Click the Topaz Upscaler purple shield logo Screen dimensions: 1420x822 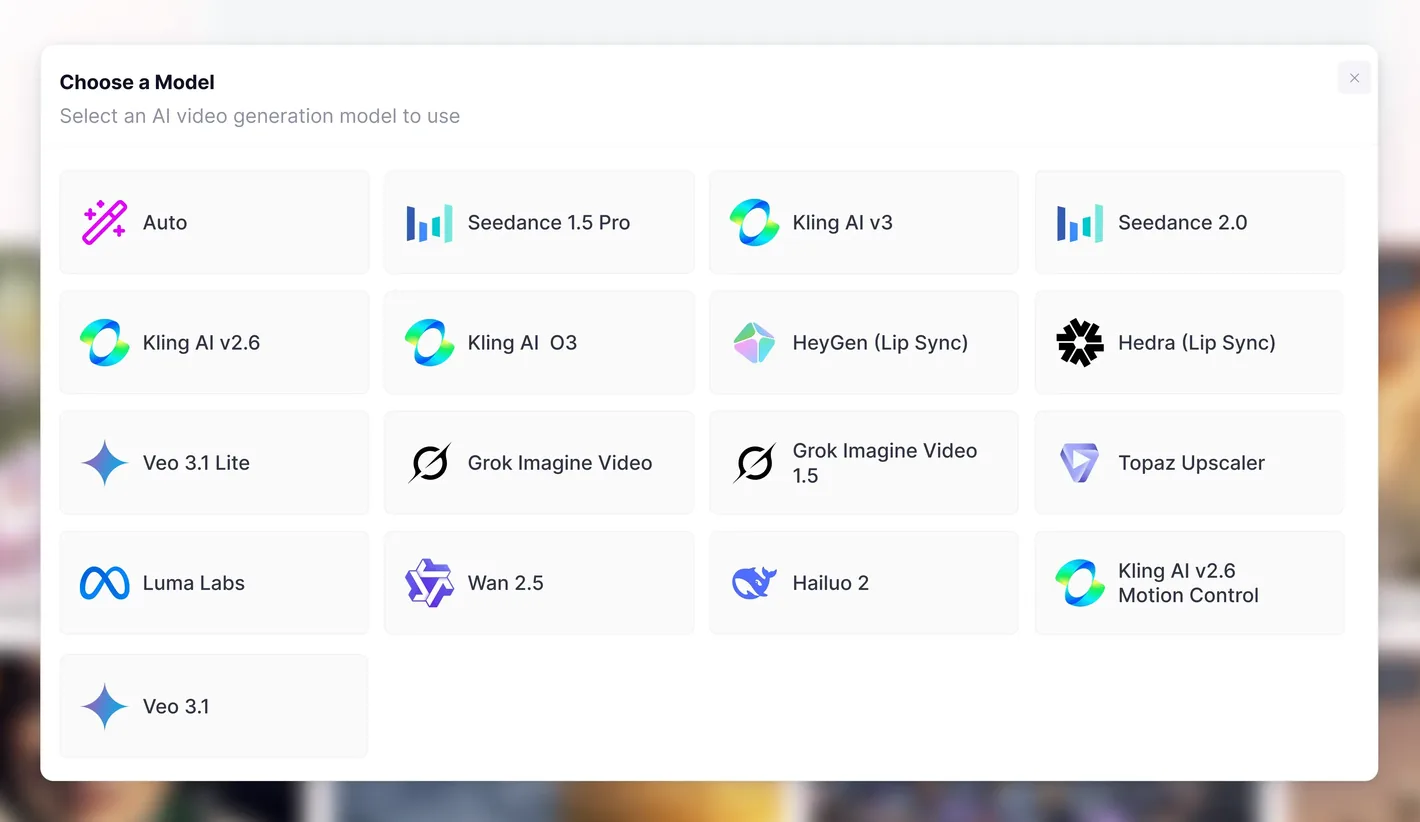tap(1080, 463)
